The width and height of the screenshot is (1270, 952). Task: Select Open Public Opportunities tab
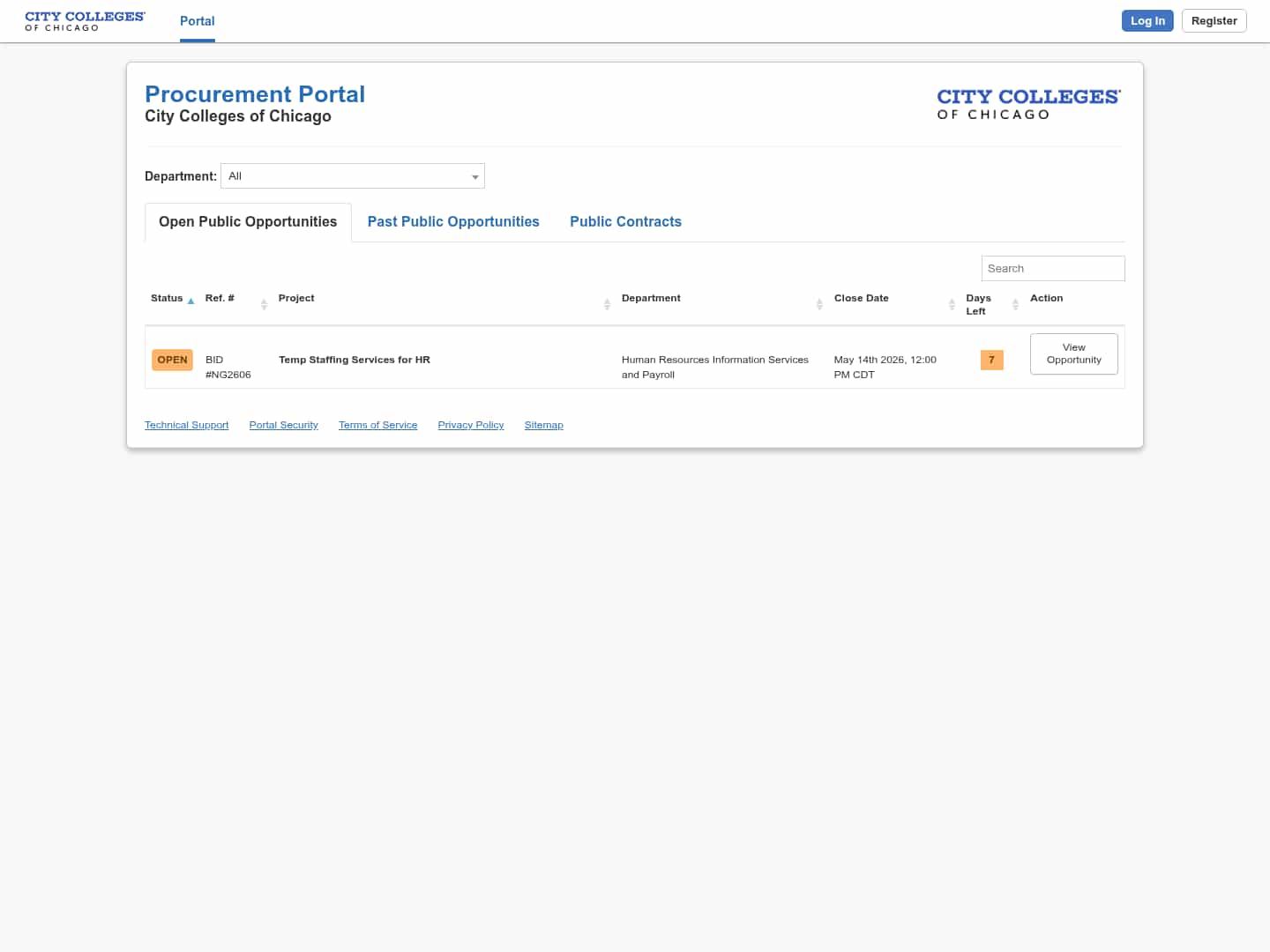[x=248, y=222]
